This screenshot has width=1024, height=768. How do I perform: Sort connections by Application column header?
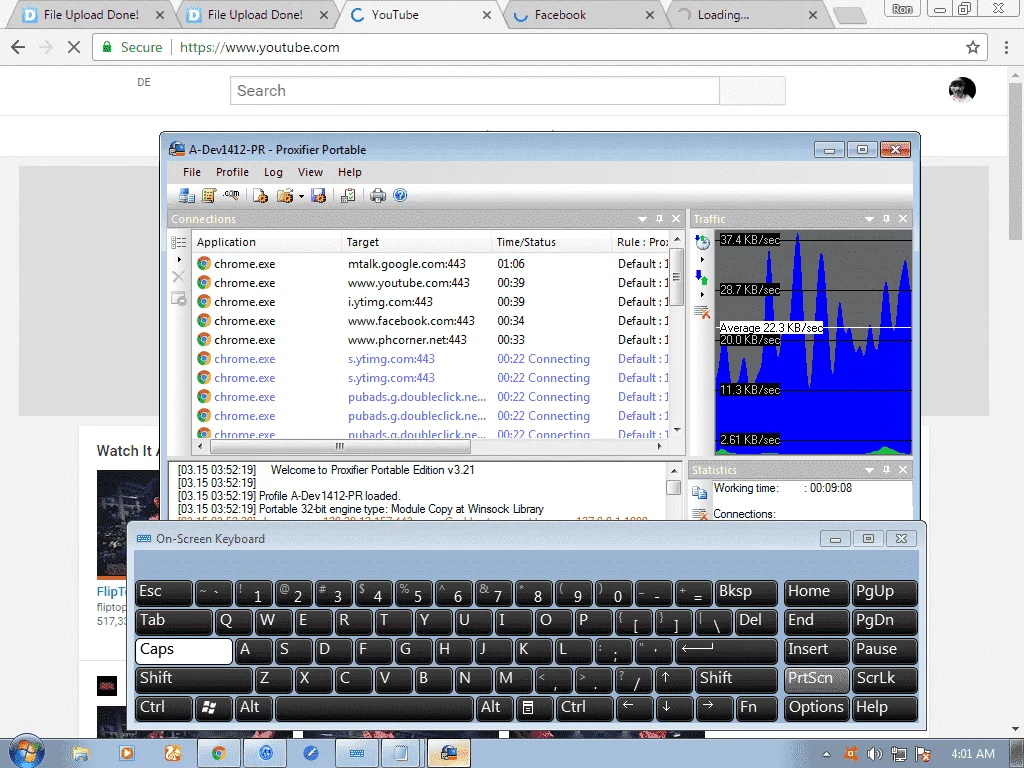click(x=266, y=242)
